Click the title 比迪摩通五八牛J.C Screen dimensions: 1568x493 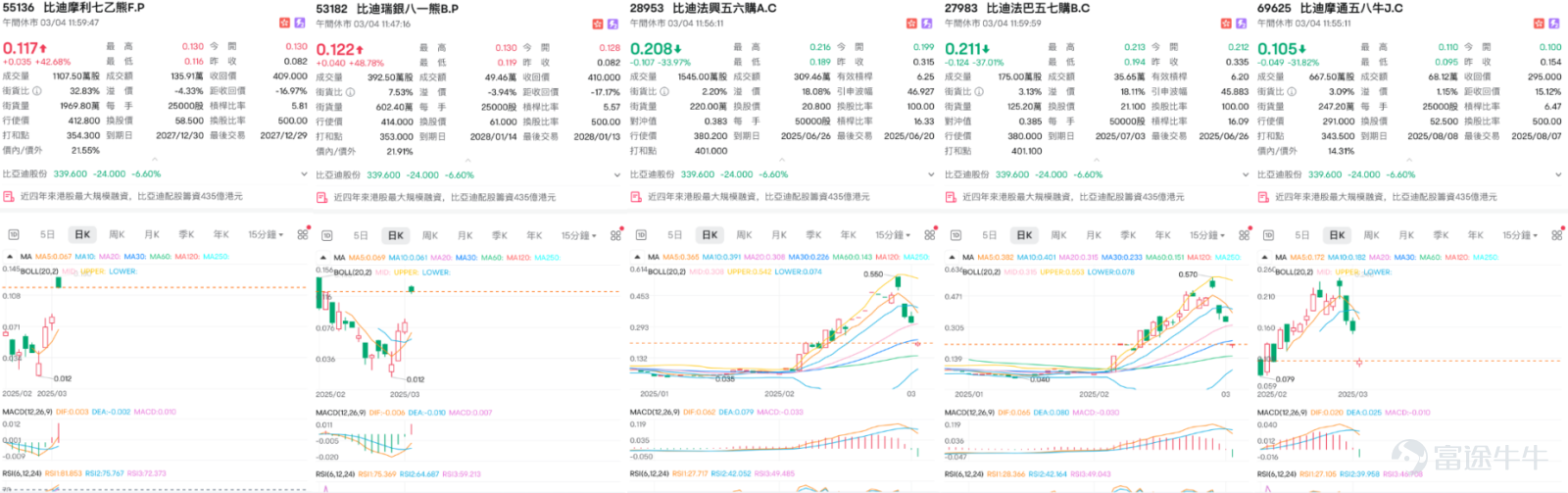(x=1351, y=8)
